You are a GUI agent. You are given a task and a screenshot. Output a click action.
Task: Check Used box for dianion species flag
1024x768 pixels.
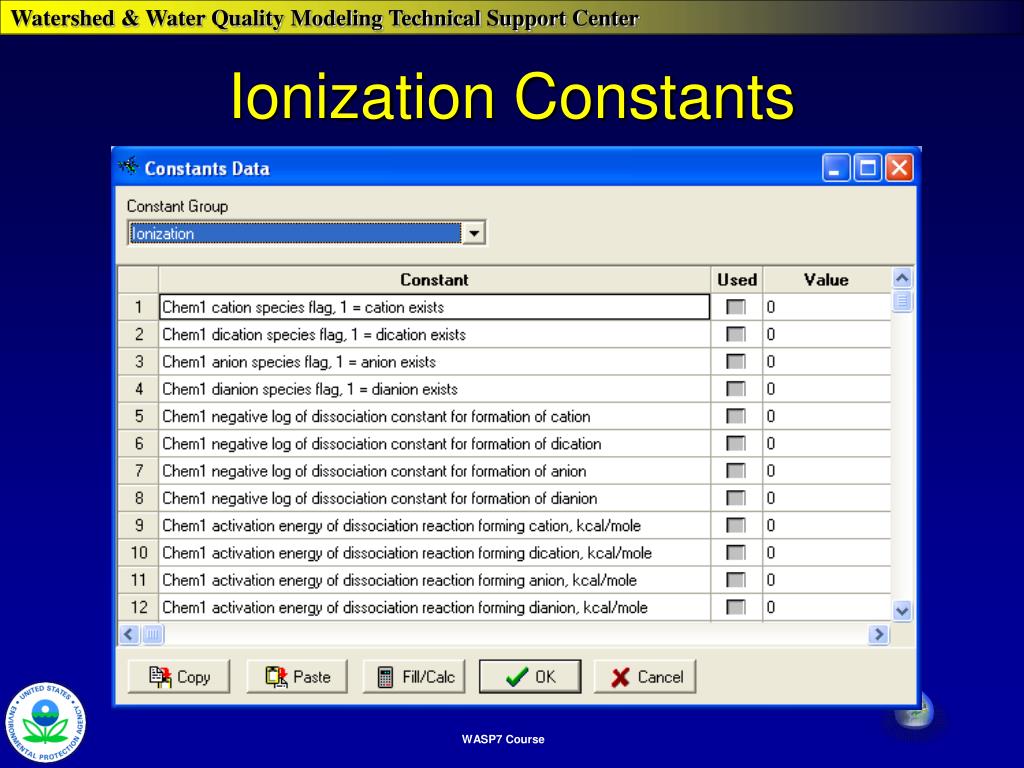[x=736, y=389]
